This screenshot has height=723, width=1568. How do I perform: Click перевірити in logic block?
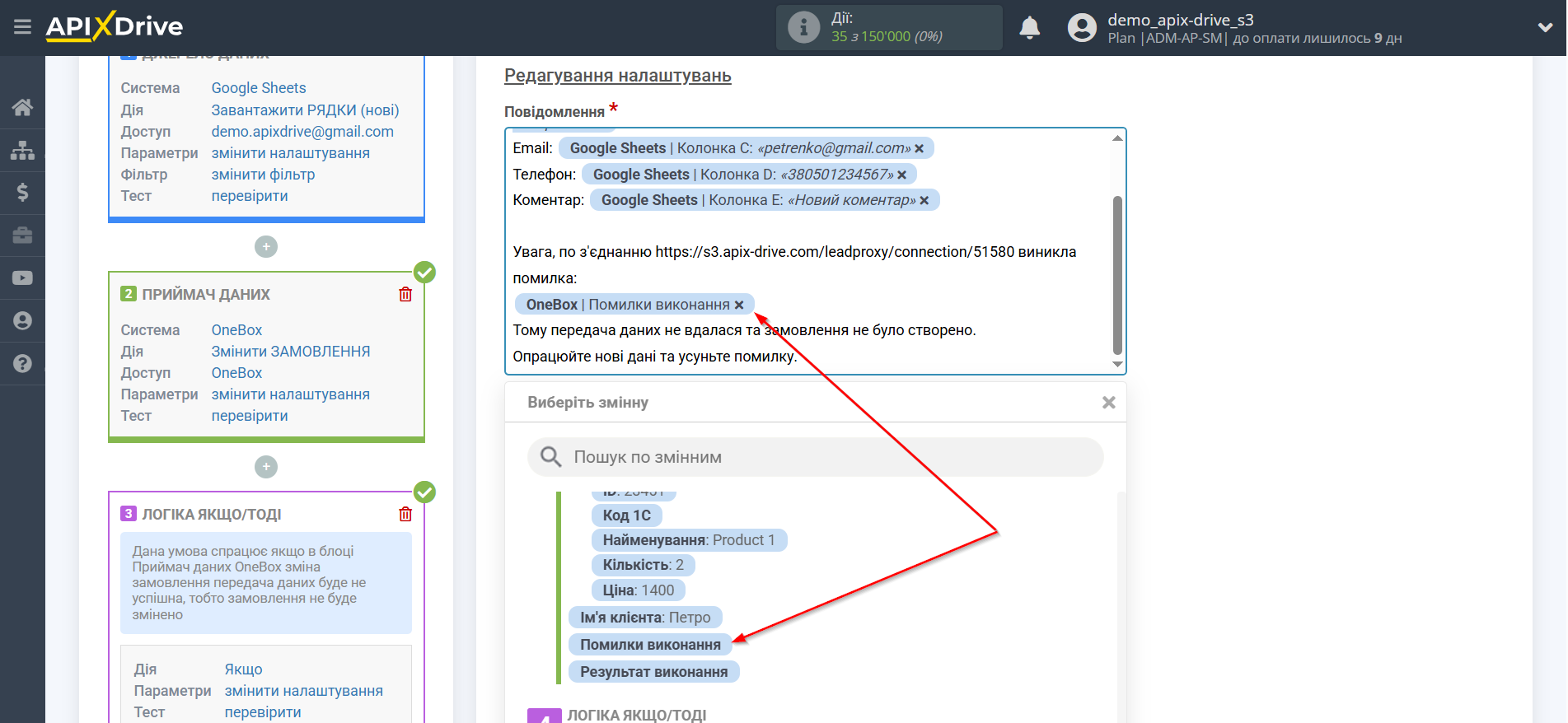263,712
